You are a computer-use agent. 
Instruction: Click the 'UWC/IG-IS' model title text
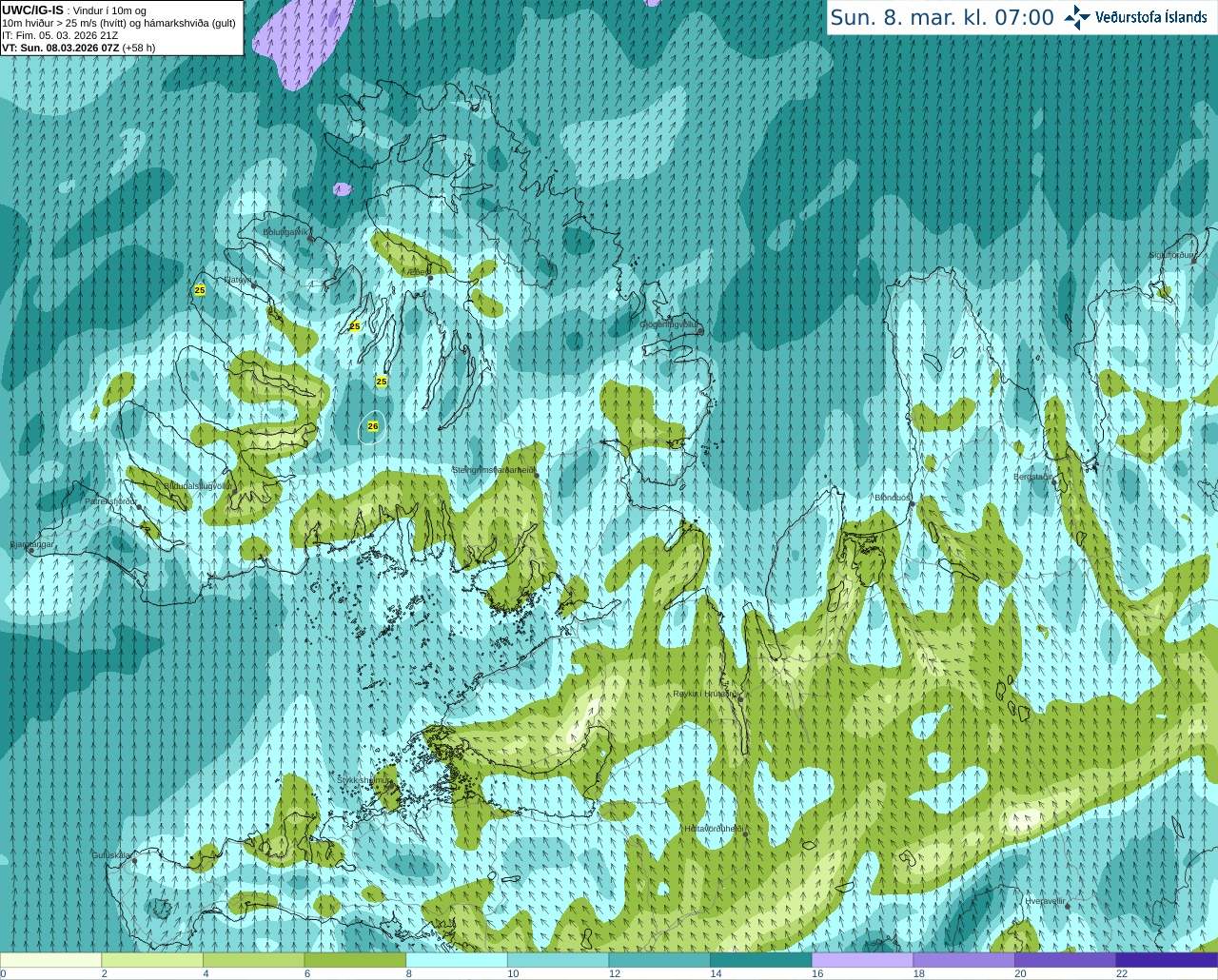33,10
